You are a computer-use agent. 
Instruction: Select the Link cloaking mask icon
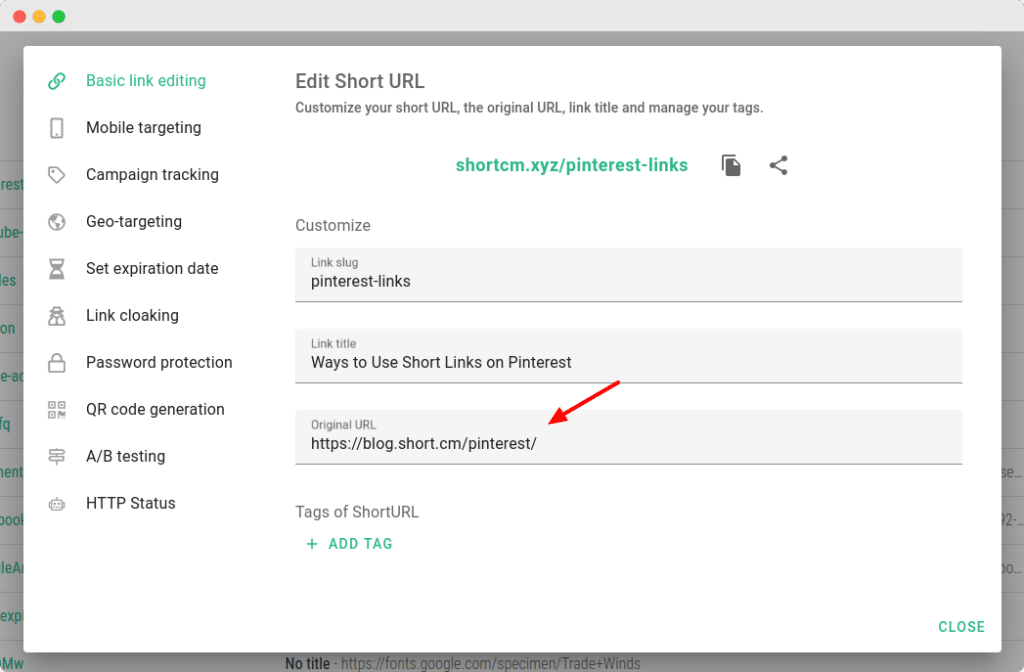[55, 315]
